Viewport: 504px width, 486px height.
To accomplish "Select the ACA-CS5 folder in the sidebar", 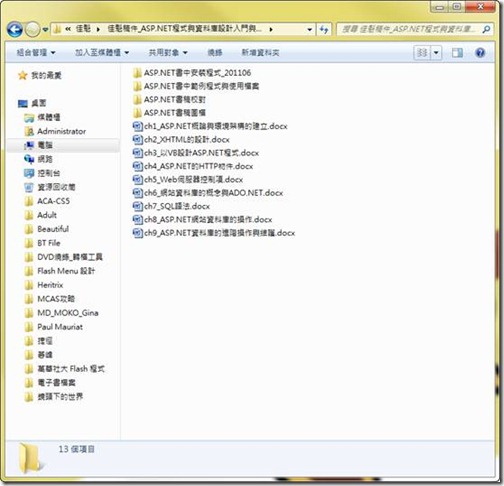I will [47, 201].
